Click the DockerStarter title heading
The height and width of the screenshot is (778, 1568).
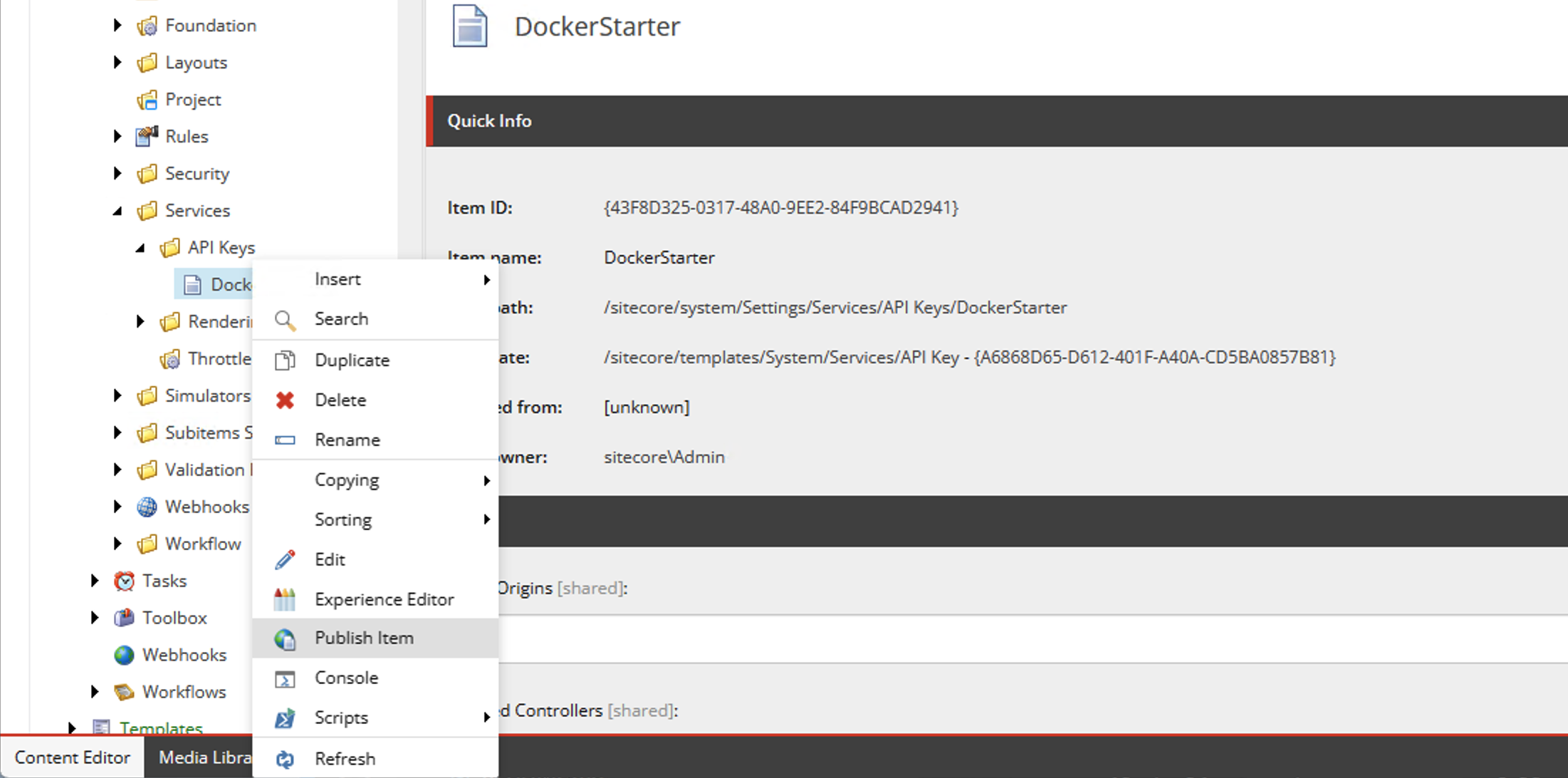coord(597,26)
